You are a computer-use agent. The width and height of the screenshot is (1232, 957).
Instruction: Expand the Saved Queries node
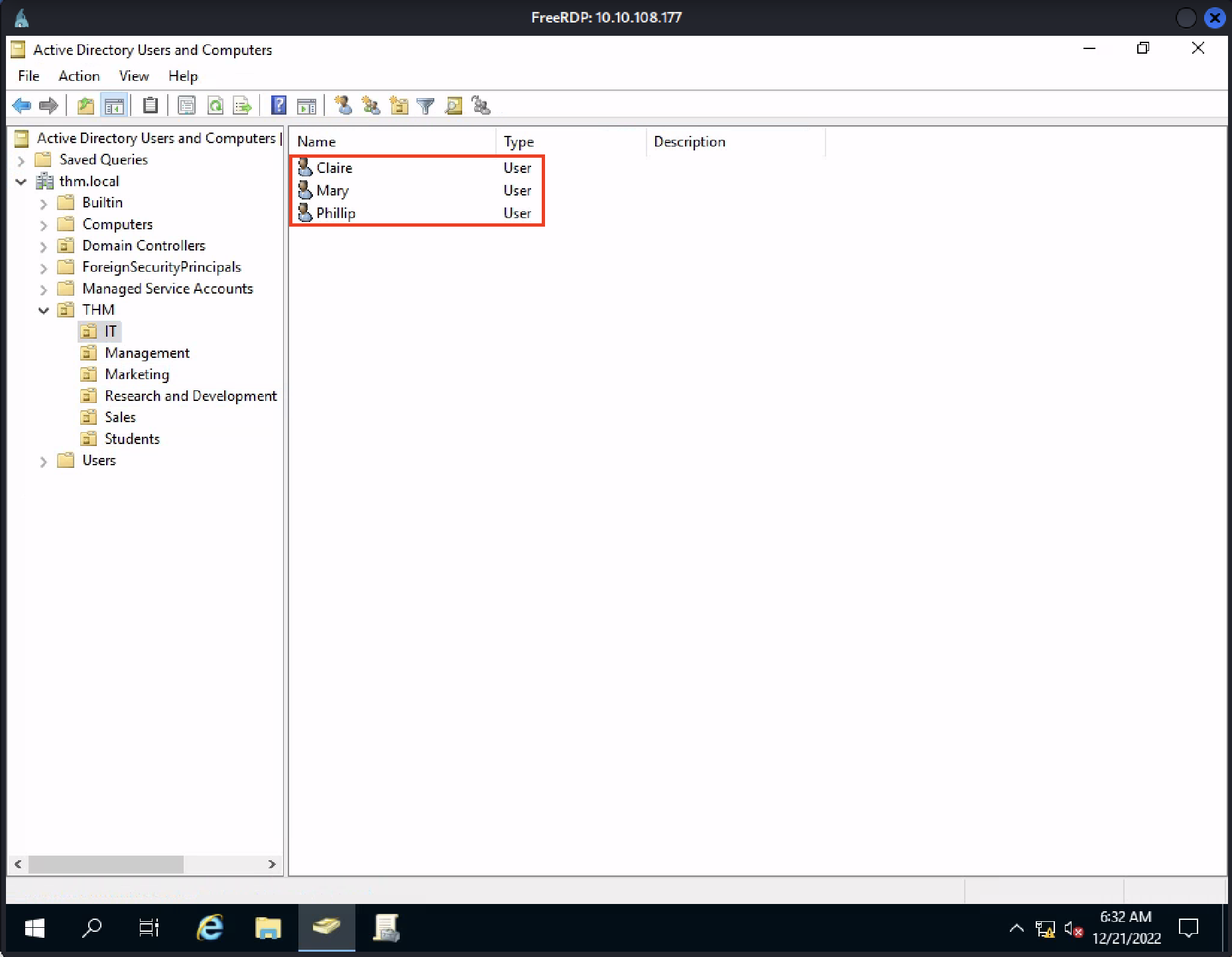pos(21,160)
